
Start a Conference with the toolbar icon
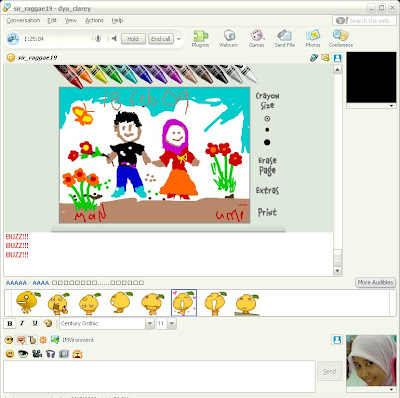(x=340, y=38)
